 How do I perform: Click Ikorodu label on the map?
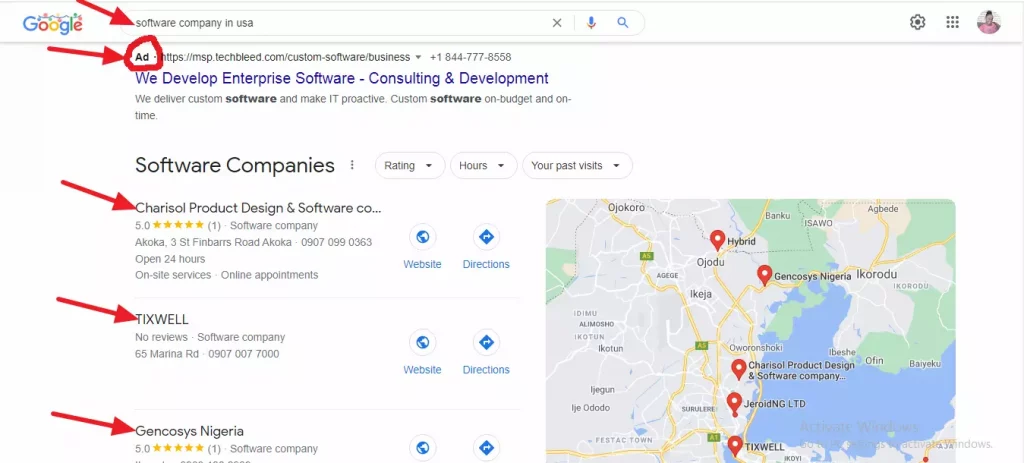pyautogui.click(x=876, y=274)
